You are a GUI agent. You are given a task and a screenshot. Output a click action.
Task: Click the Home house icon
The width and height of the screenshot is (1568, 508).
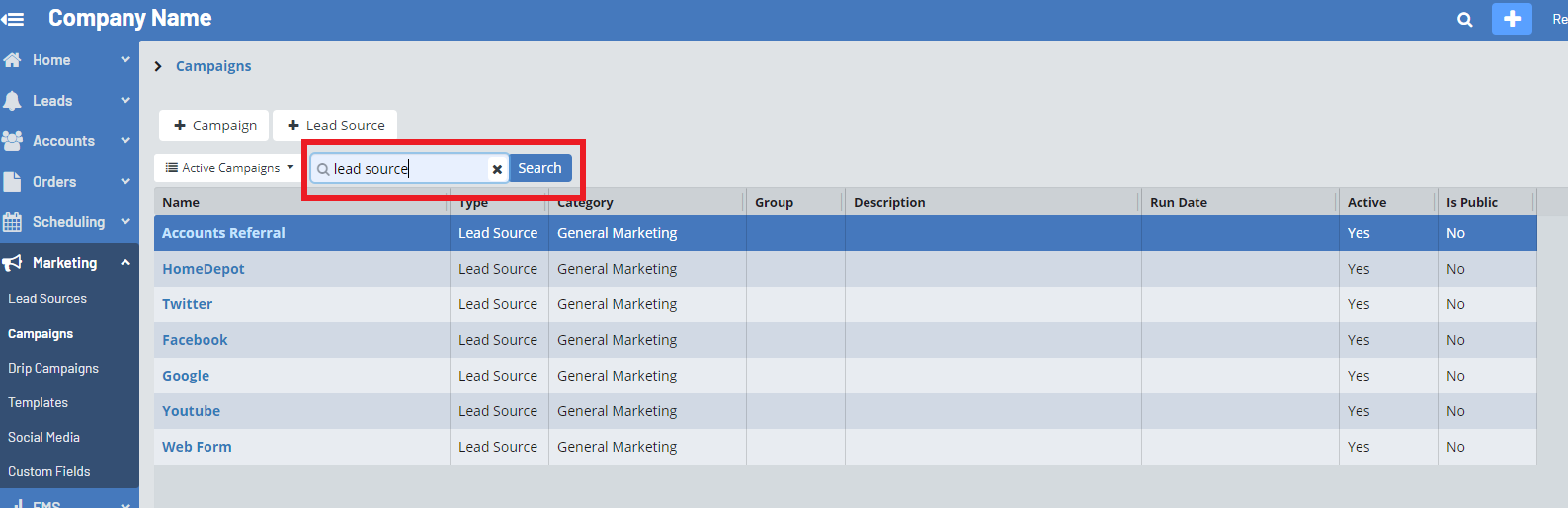coord(13,60)
